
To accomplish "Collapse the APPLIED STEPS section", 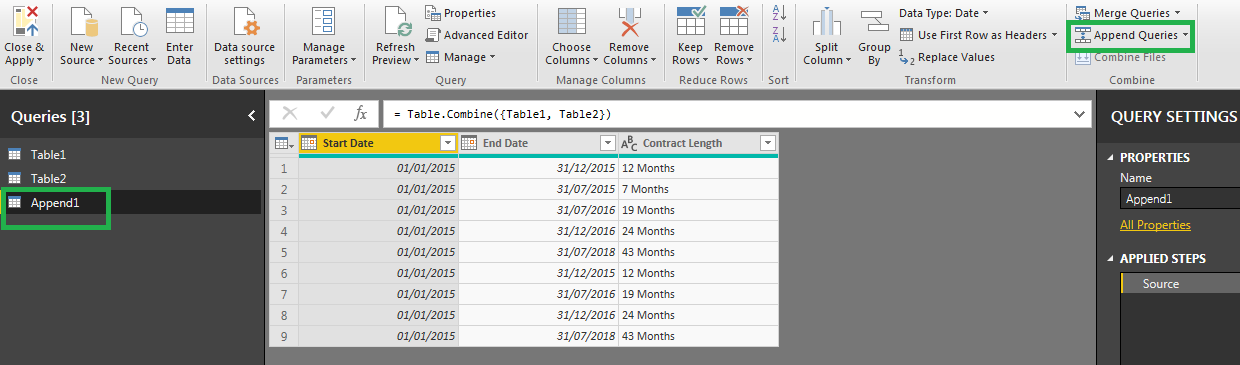I will pyautogui.click(x=1111, y=259).
